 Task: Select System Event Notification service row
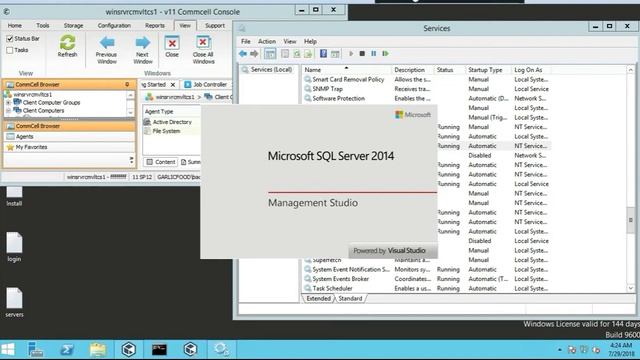click(427, 269)
